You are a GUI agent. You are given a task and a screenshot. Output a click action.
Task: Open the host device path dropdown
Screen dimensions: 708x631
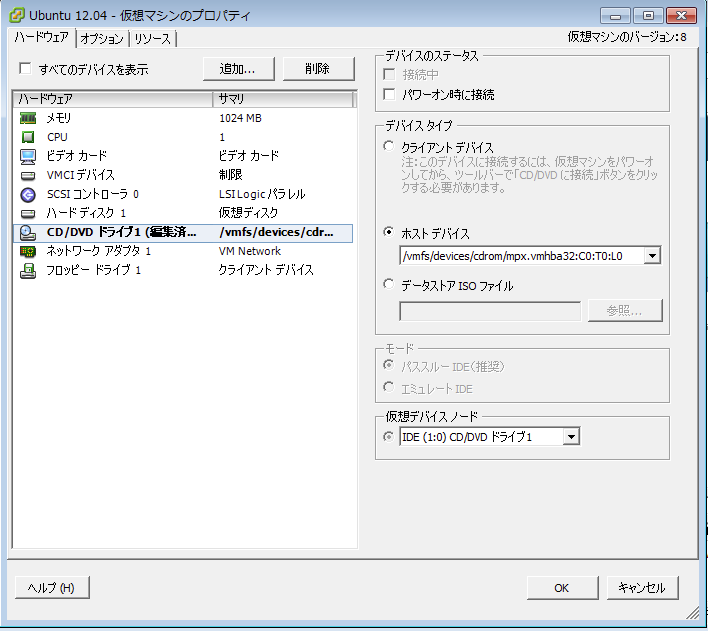(652, 256)
